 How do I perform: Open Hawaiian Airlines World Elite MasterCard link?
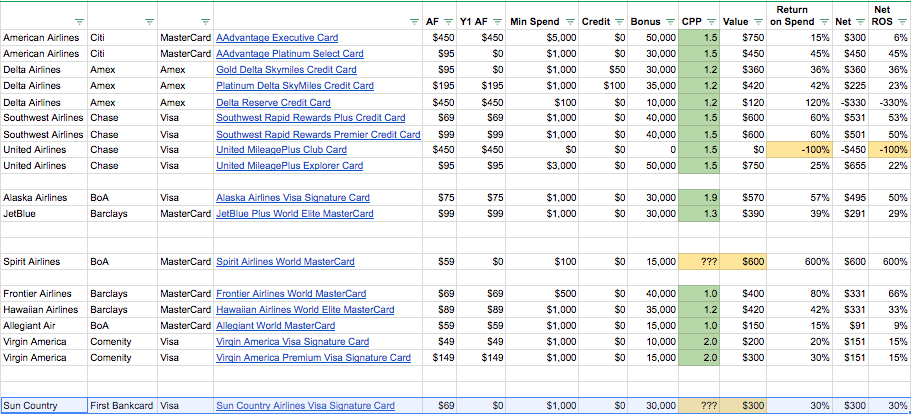305,309
